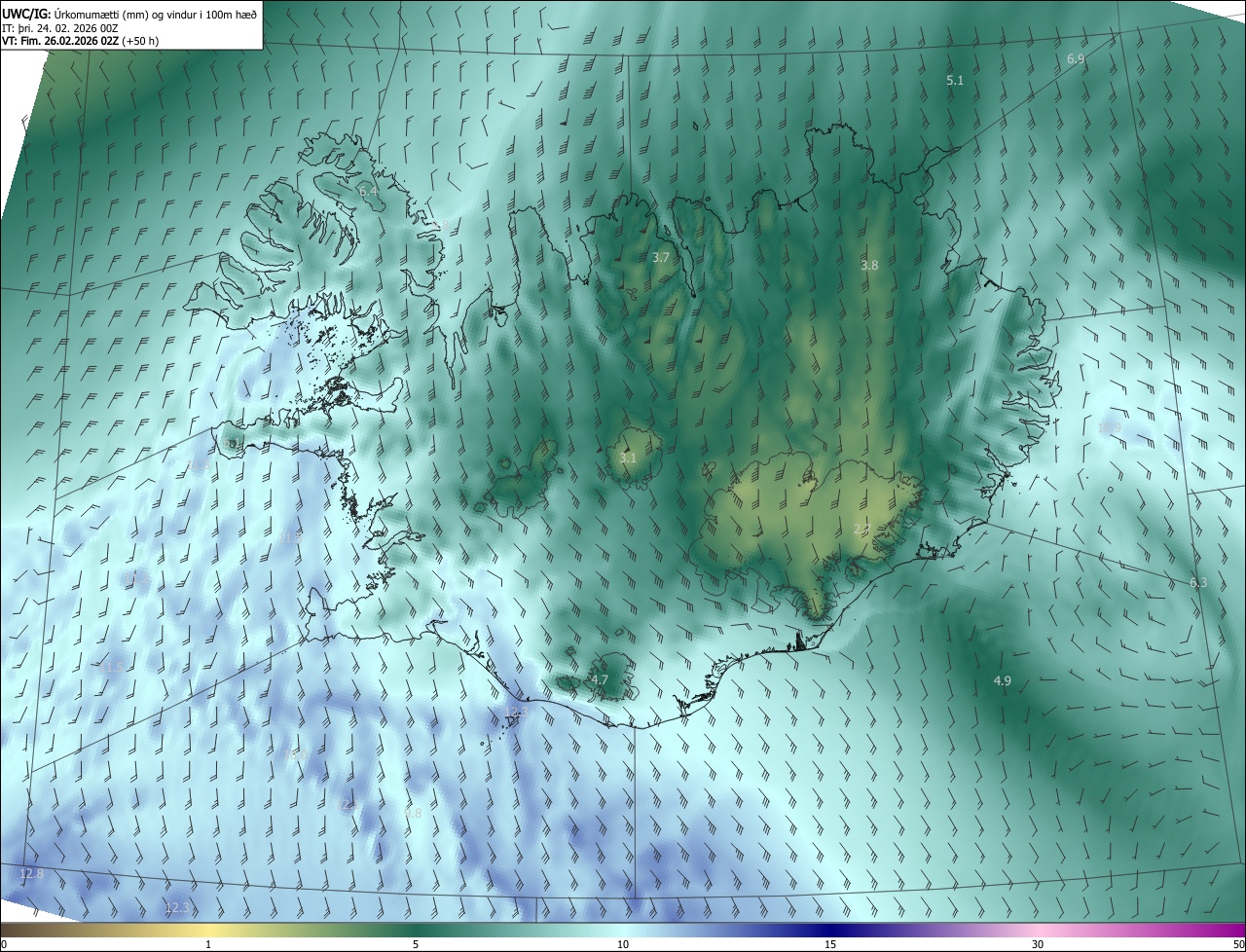Click the 4.7 value label near the south coast
This screenshot has width=1246, height=952.
(x=600, y=680)
